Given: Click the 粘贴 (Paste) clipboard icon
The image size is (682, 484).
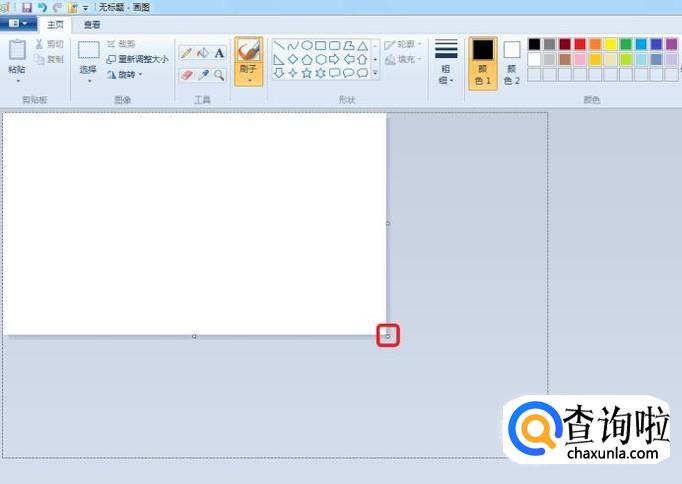Looking at the screenshot, I should pyautogui.click(x=17, y=50).
